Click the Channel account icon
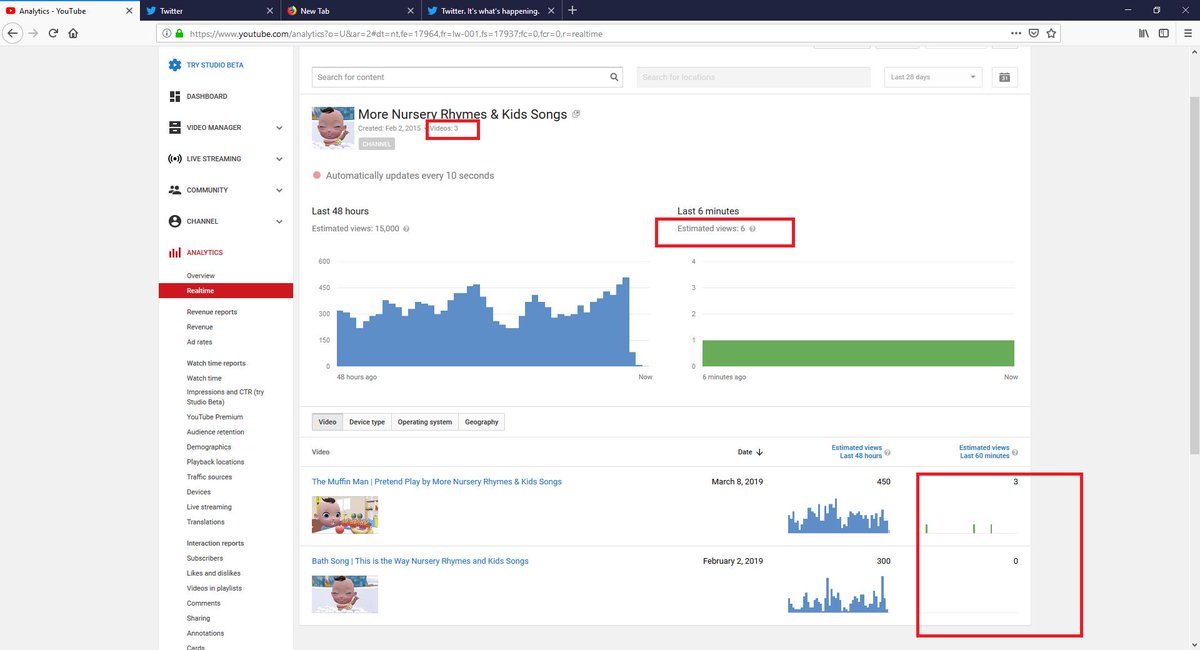This screenshot has width=1200, height=650. click(x=175, y=221)
